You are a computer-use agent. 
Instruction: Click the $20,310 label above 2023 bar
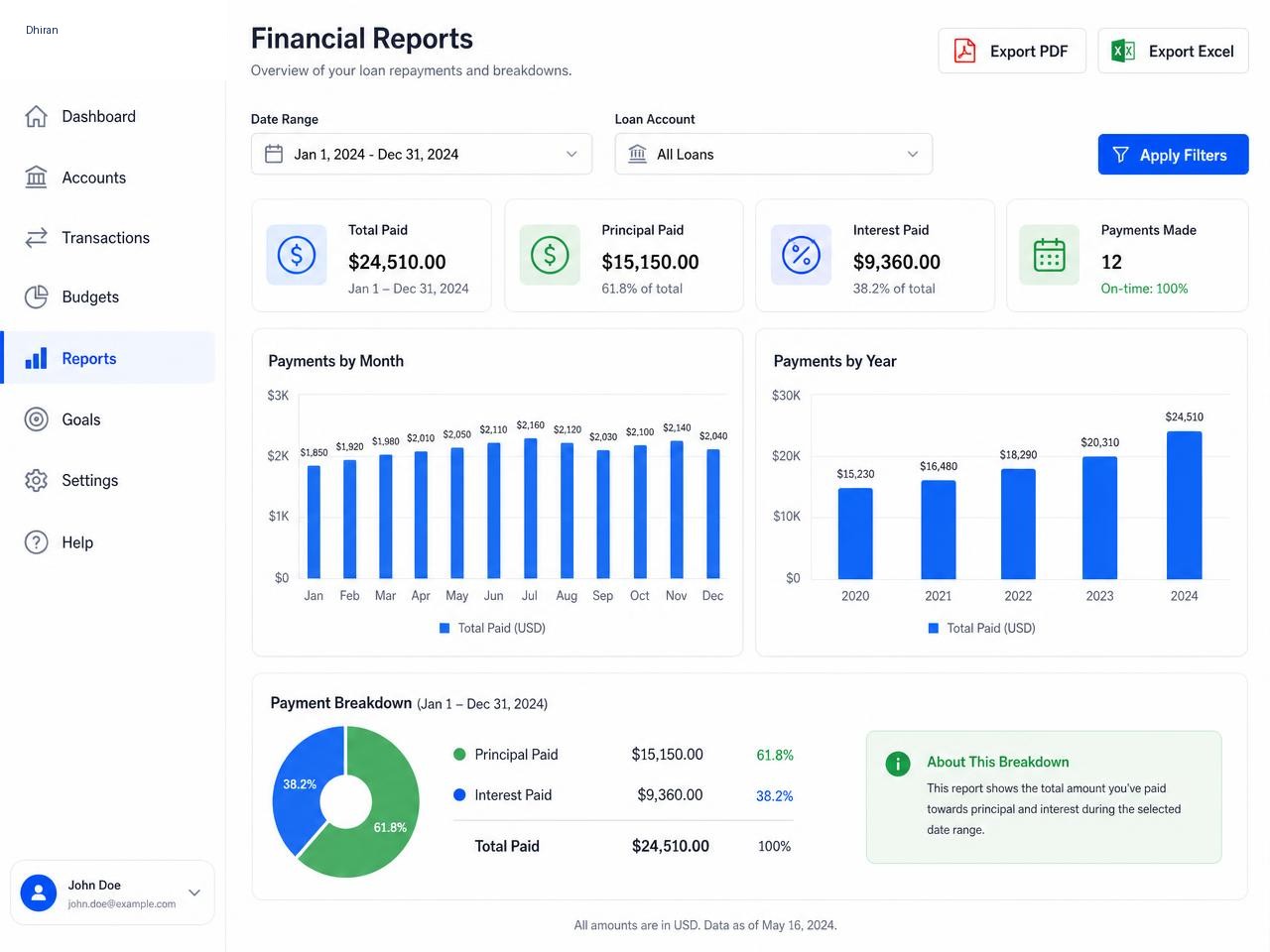[x=1099, y=442]
